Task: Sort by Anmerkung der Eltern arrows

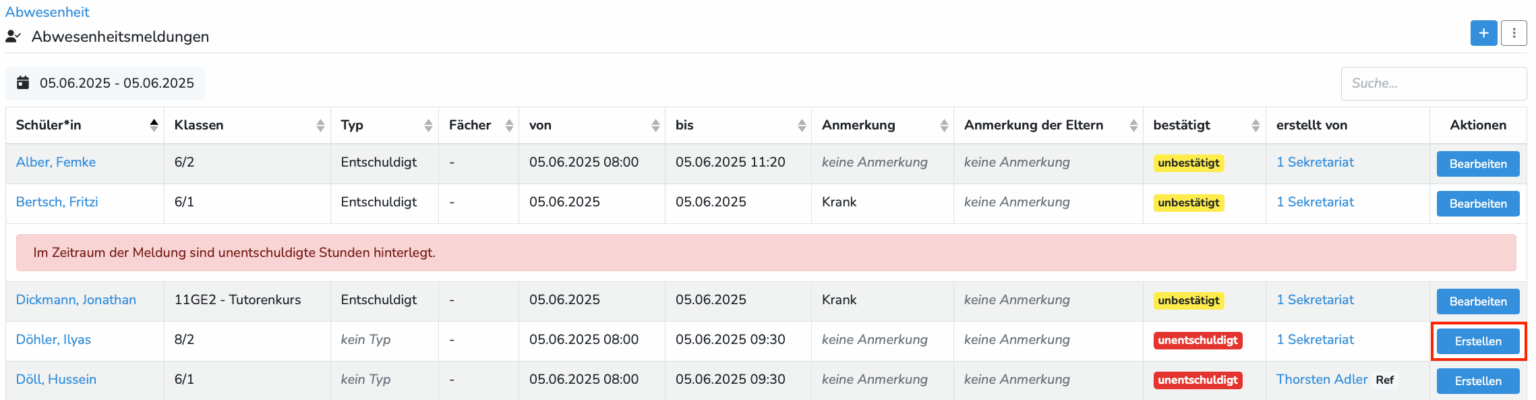Action: (1133, 125)
